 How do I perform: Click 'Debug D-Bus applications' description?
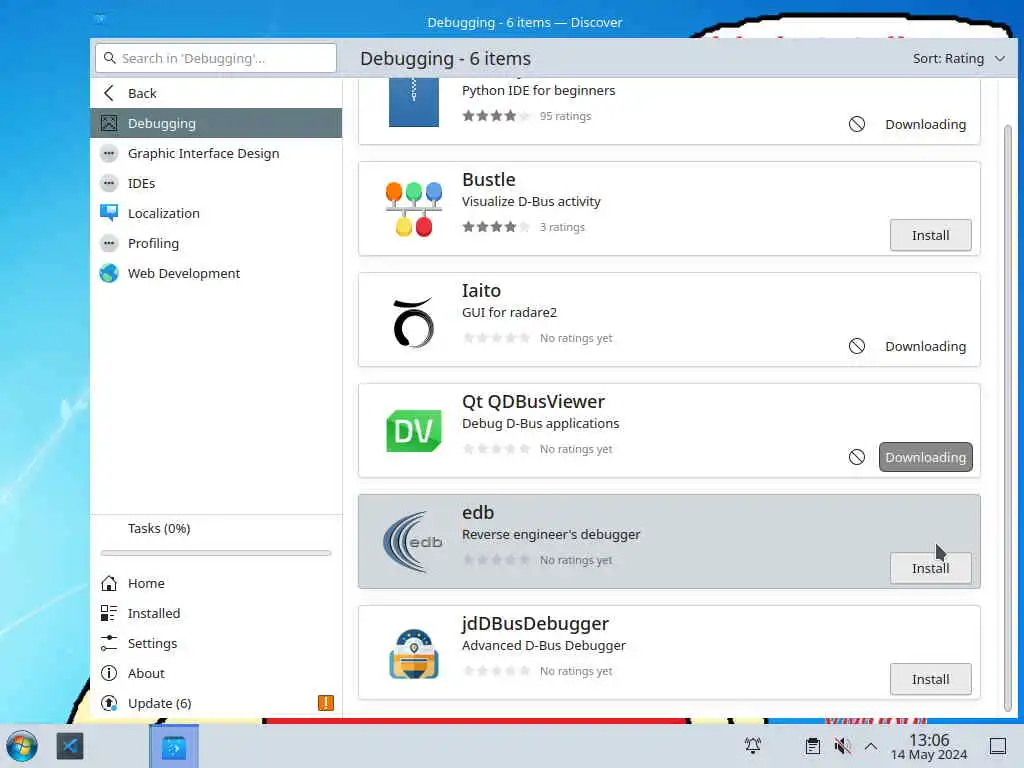click(540, 423)
